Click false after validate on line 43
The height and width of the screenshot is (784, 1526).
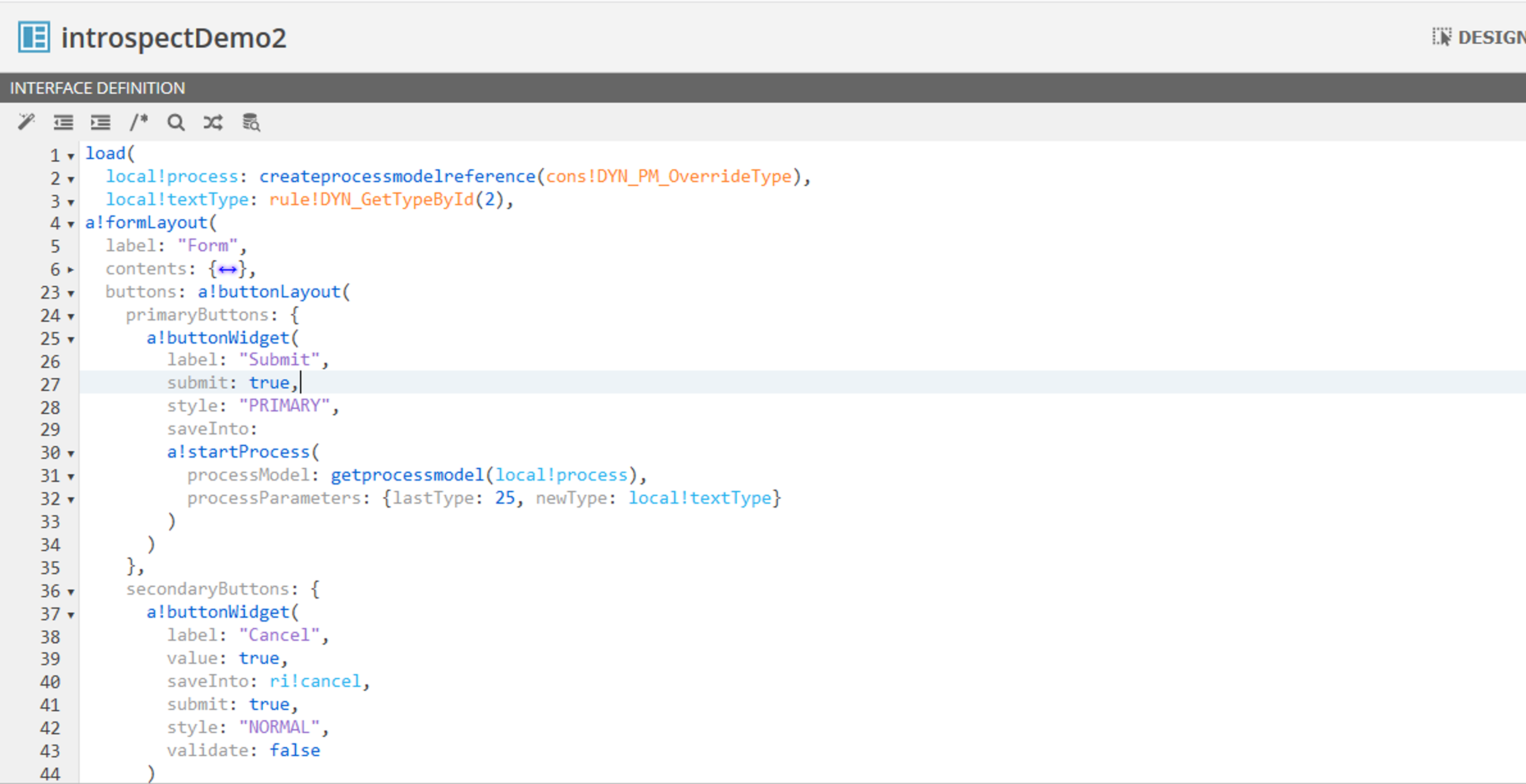(294, 750)
